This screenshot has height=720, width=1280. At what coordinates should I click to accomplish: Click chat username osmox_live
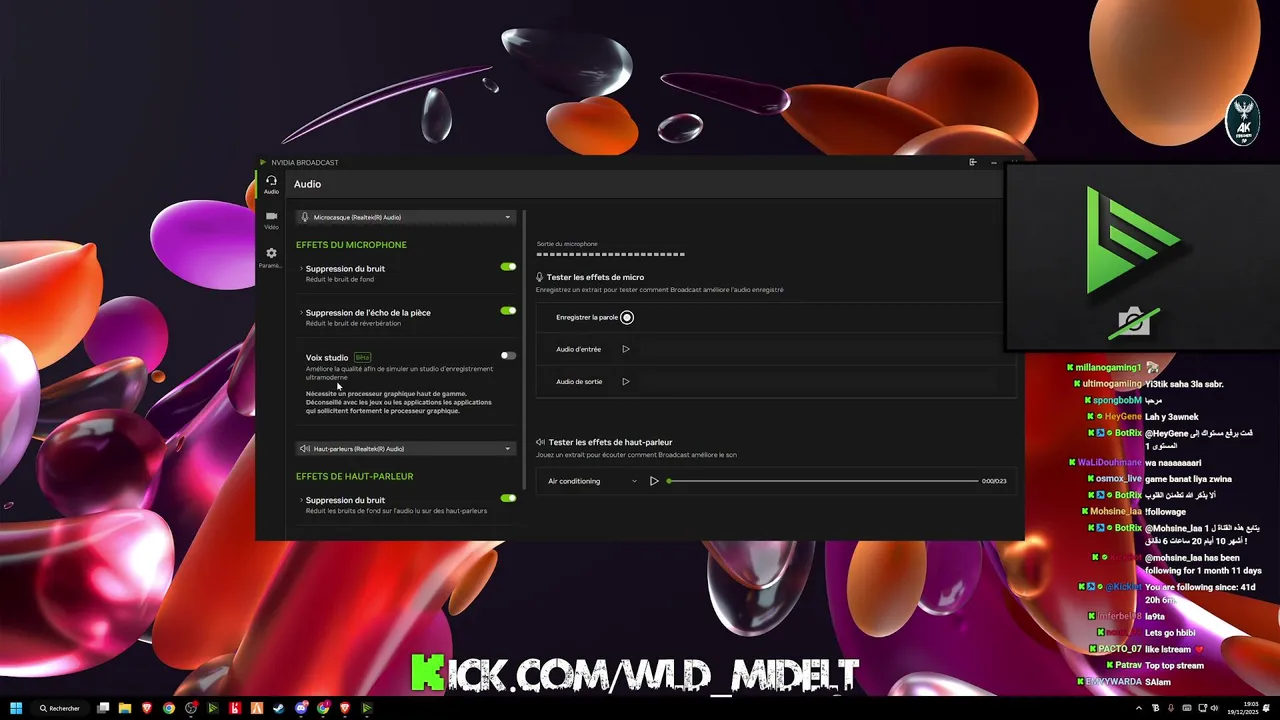1119,479
